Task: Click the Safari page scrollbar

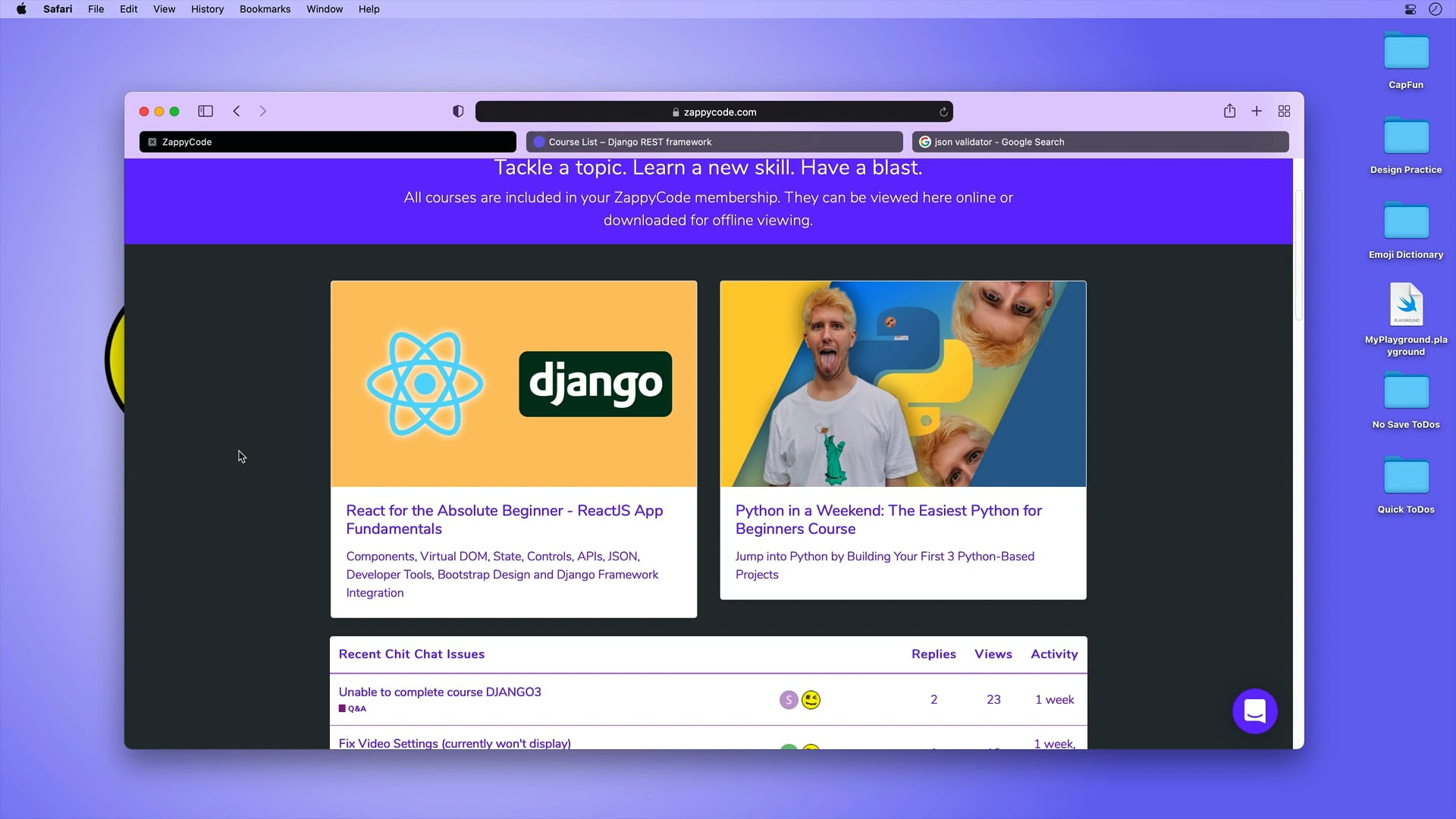Action: 1298,256
